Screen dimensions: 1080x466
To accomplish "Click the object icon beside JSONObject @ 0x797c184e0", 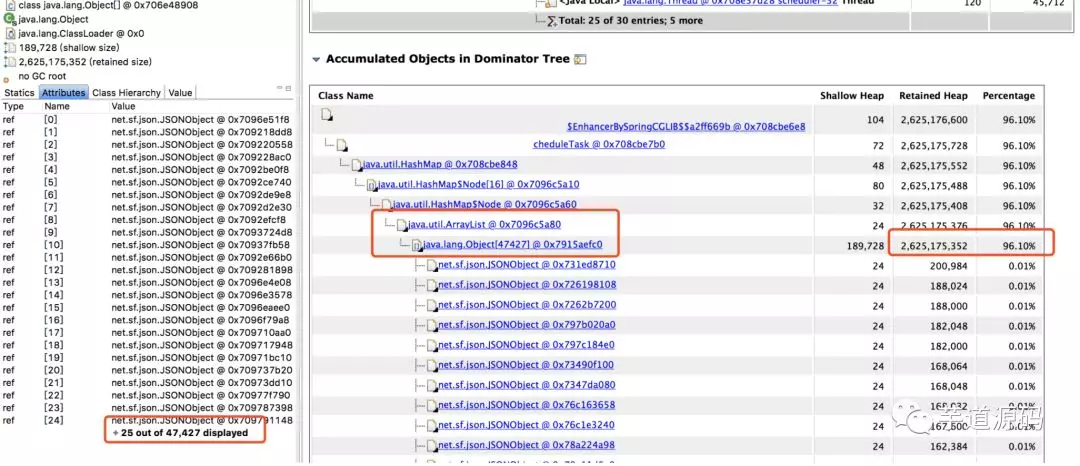I will (x=431, y=345).
